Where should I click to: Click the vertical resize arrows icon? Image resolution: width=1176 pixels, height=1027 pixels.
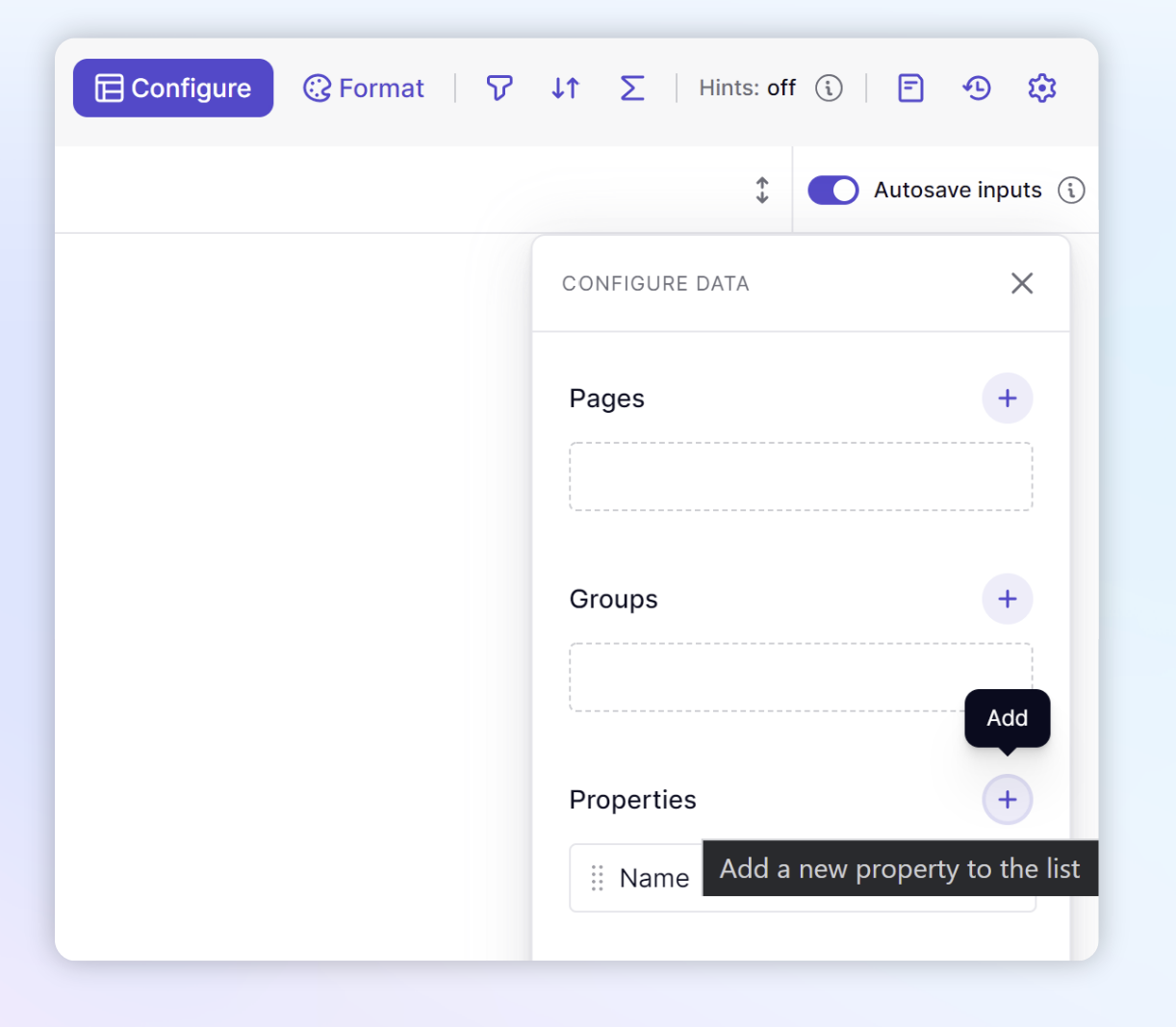coord(762,190)
